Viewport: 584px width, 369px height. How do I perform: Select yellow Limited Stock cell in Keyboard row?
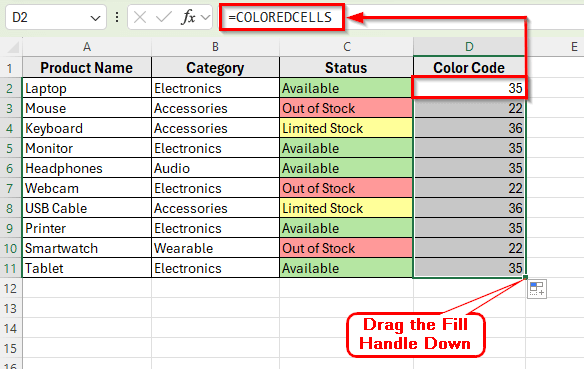click(x=346, y=128)
